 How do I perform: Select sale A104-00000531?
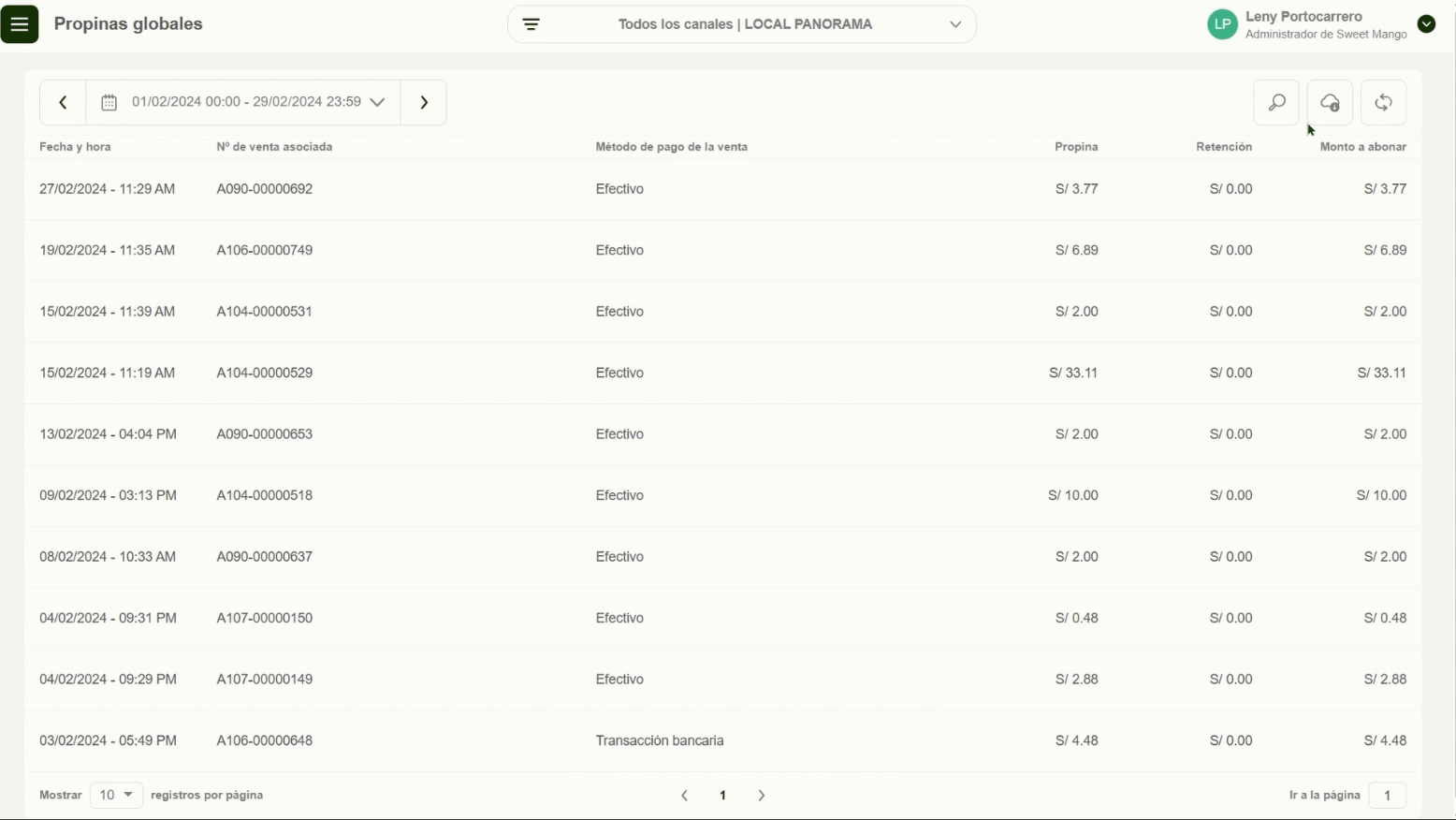coord(265,312)
